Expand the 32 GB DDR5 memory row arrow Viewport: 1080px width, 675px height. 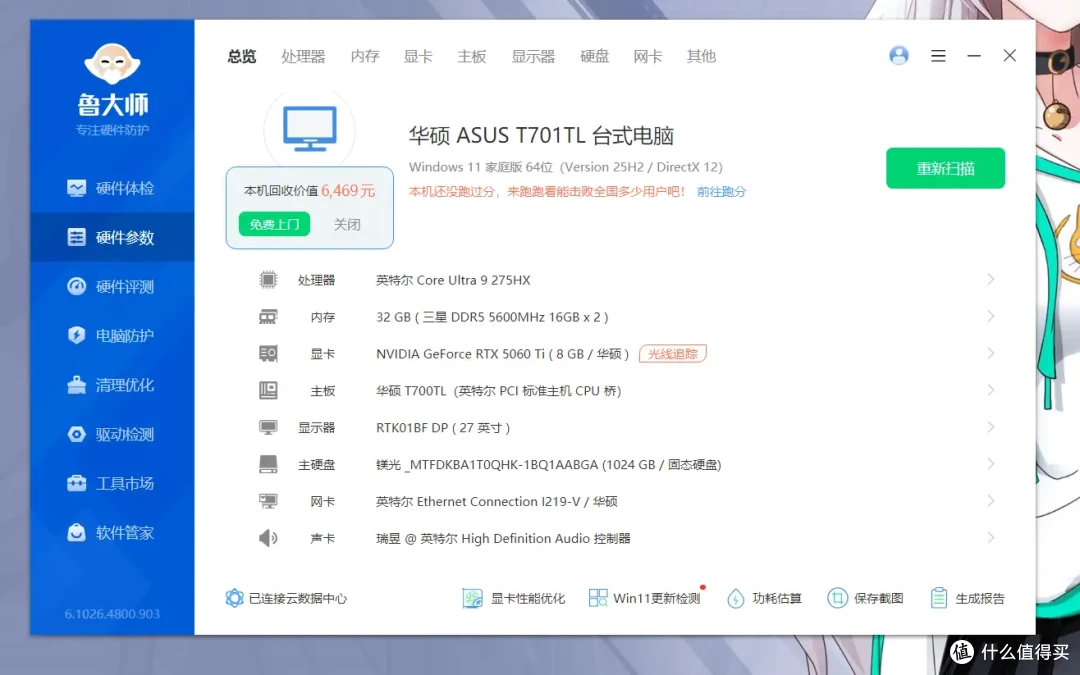(x=990, y=317)
